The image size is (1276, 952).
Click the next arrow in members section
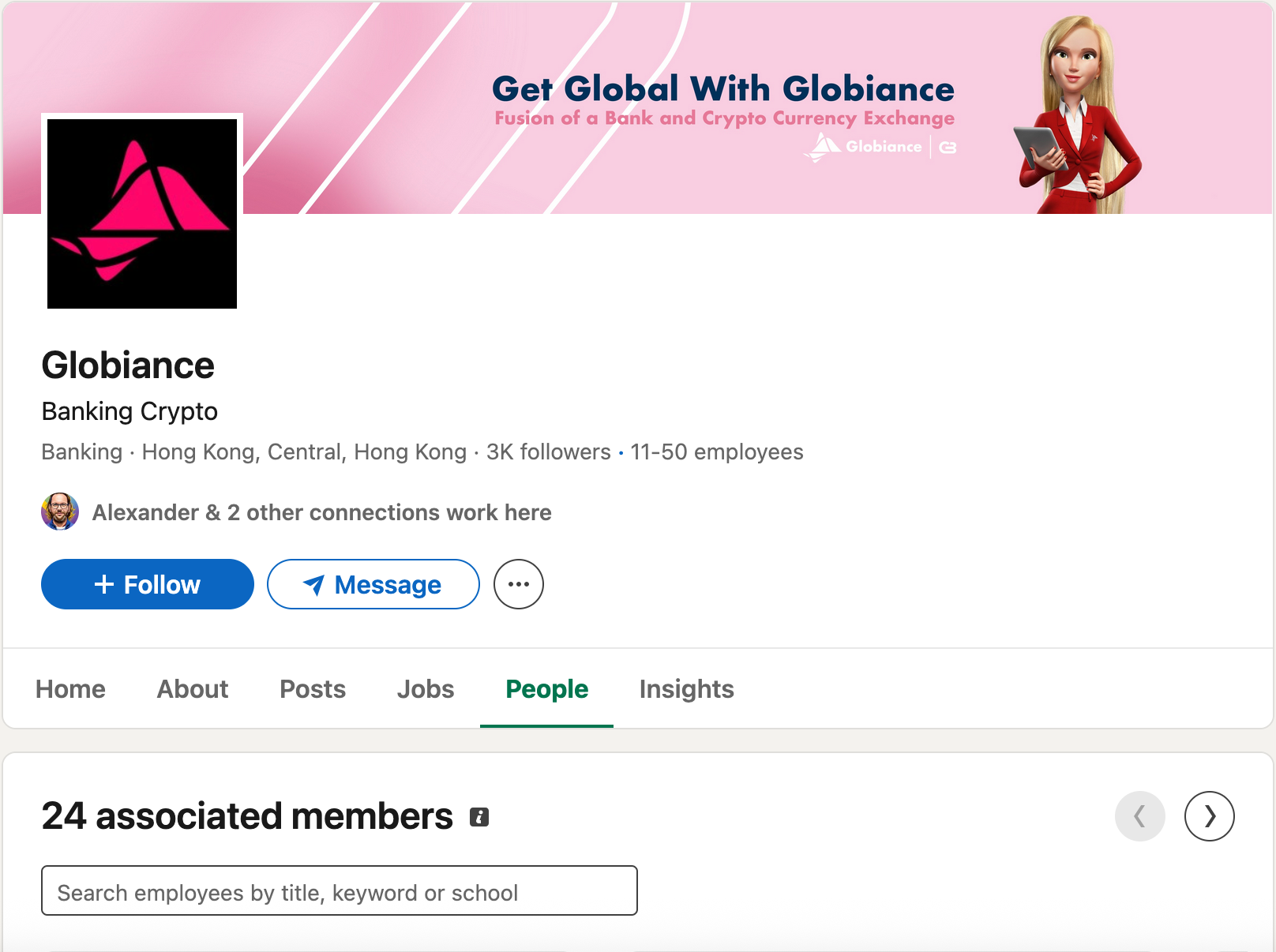click(1209, 816)
